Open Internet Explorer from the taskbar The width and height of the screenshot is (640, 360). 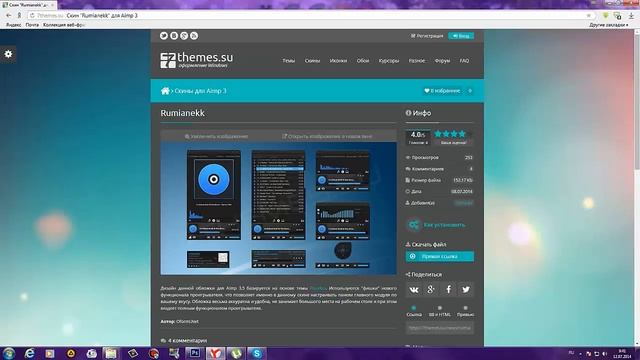[x=29, y=353]
